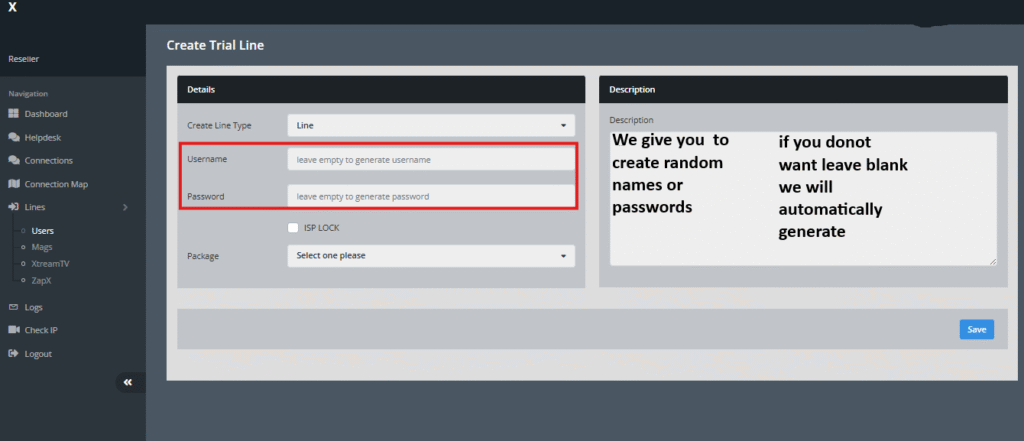Click the Password input field
The image size is (1024, 441).
tap(431, 196)
